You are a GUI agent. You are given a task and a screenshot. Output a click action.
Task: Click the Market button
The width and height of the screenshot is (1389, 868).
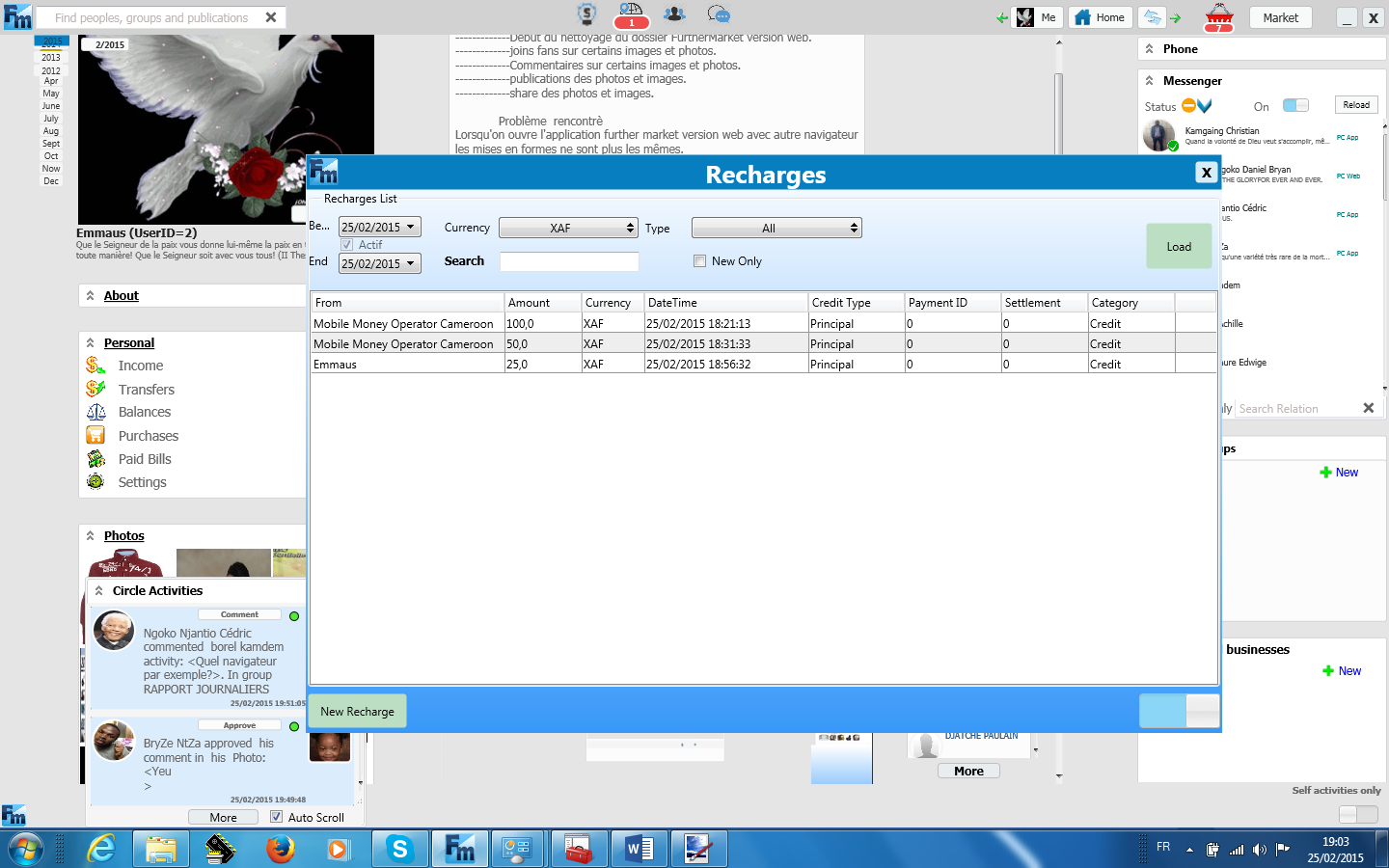1280,17
